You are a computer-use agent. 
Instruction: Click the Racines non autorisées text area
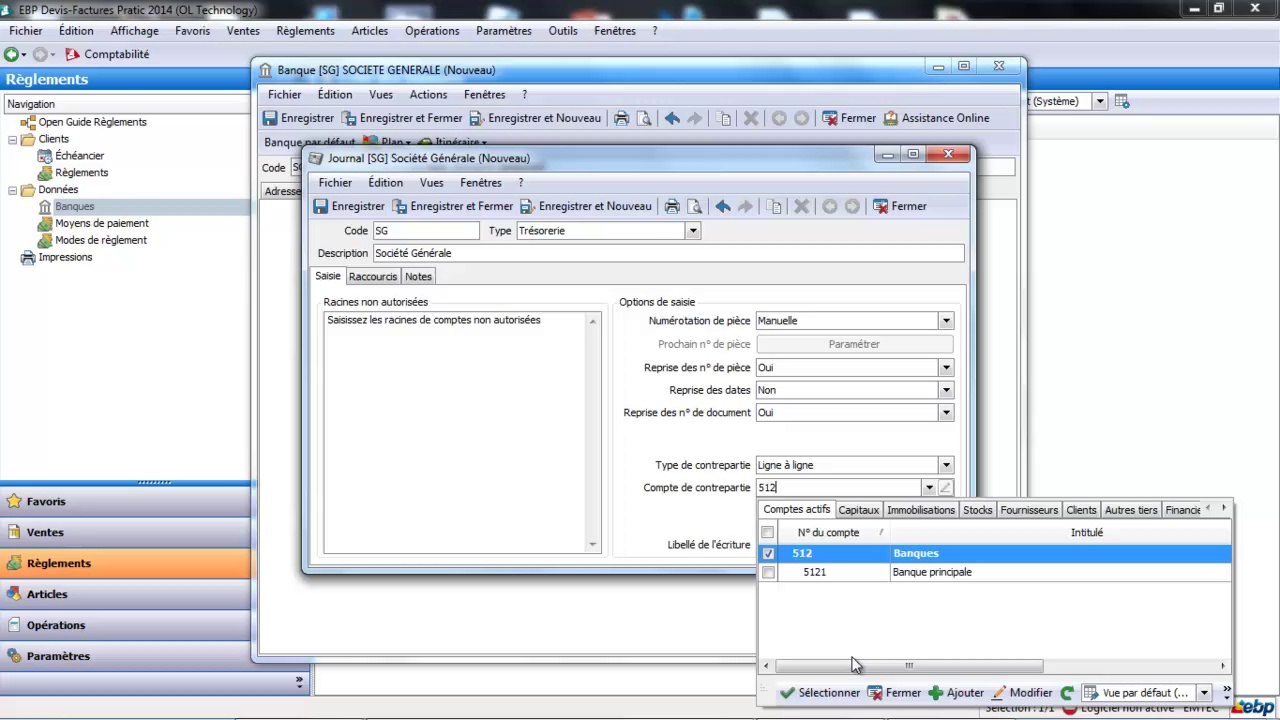click(x=461, y=431)
